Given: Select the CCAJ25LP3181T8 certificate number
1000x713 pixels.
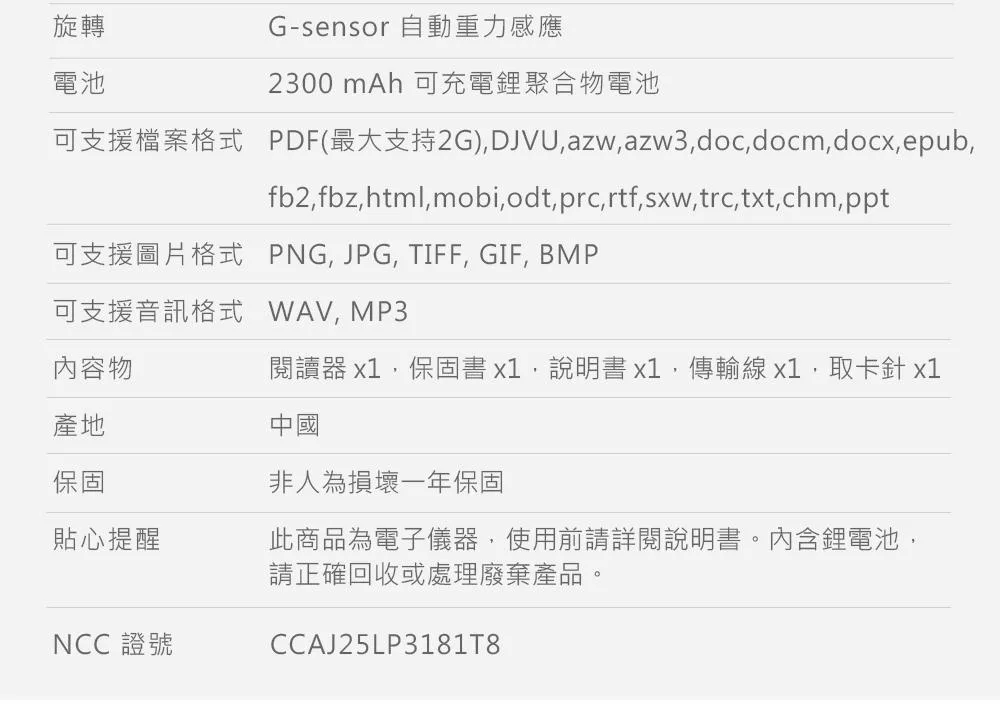Looking at the screenshot, I should pyautogui.click(x=385, y=644).
